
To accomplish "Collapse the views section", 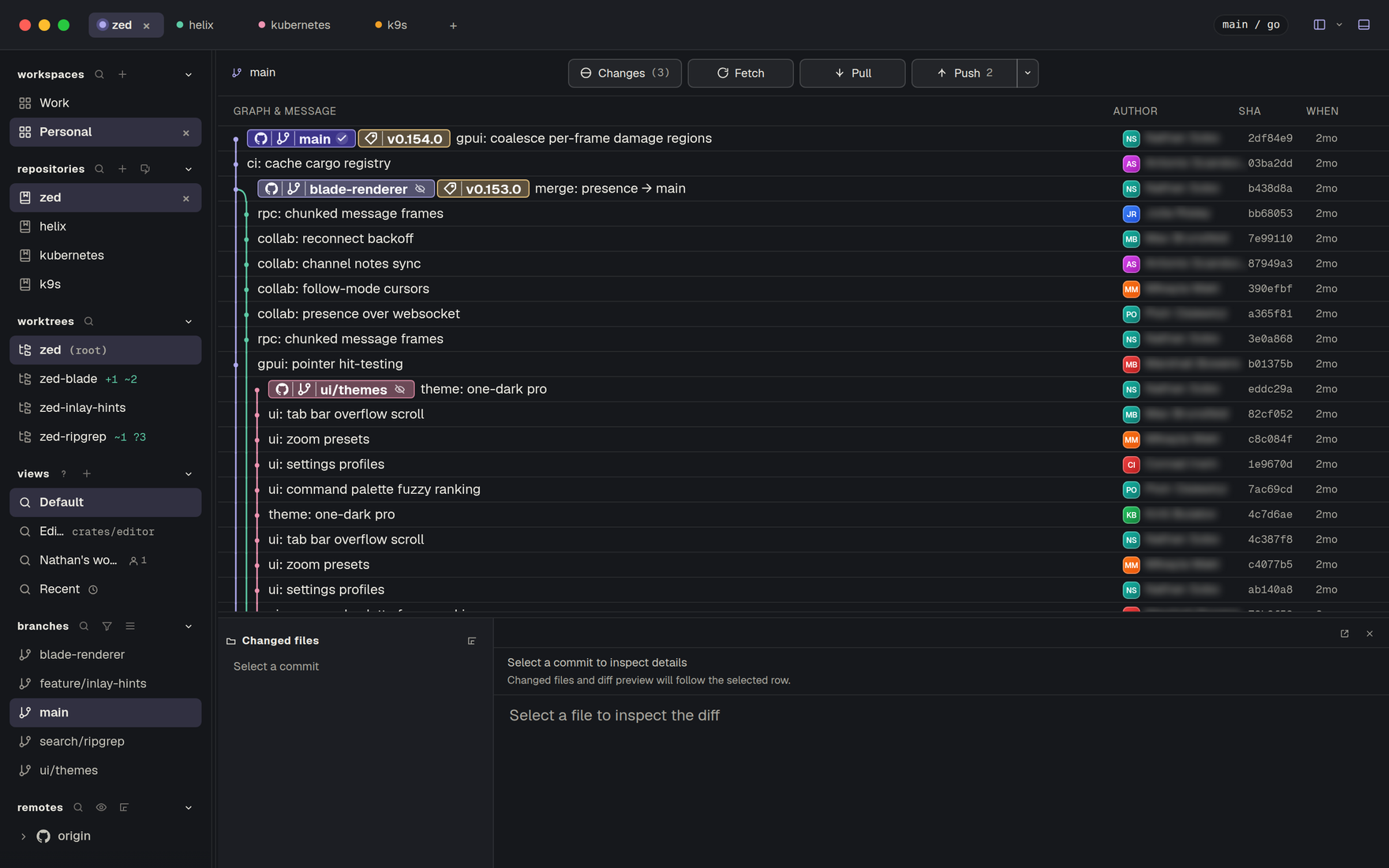I will pos(189,473).
